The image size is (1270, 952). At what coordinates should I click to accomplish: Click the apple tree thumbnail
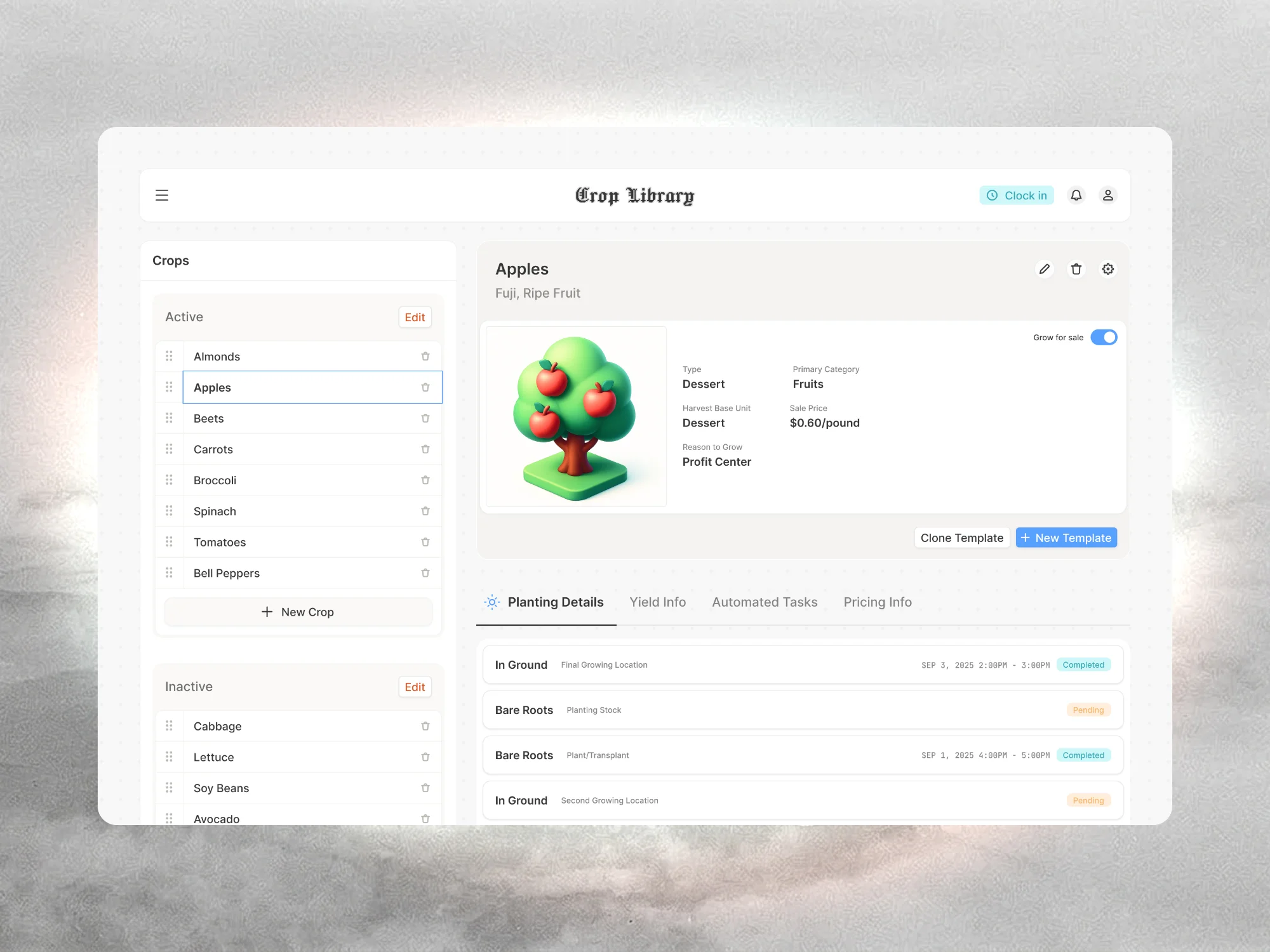pyautogui.click(x=576, y=416)
